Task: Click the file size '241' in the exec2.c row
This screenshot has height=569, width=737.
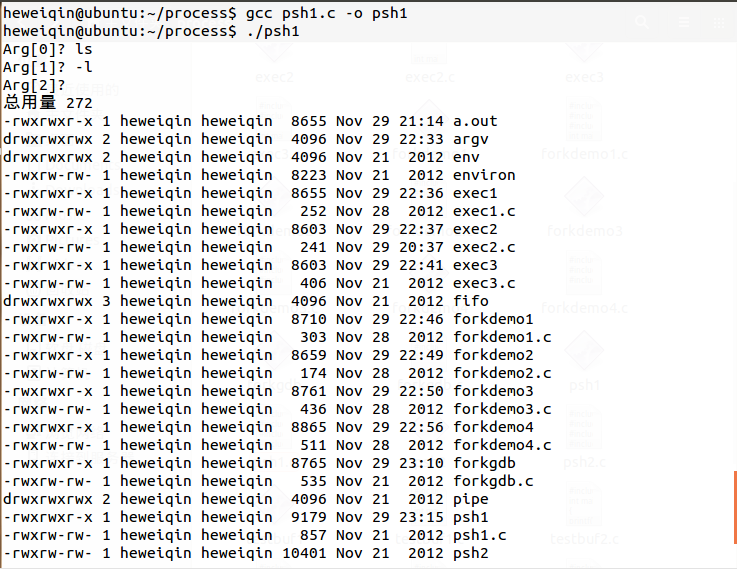Action: [x=313, y=247]
